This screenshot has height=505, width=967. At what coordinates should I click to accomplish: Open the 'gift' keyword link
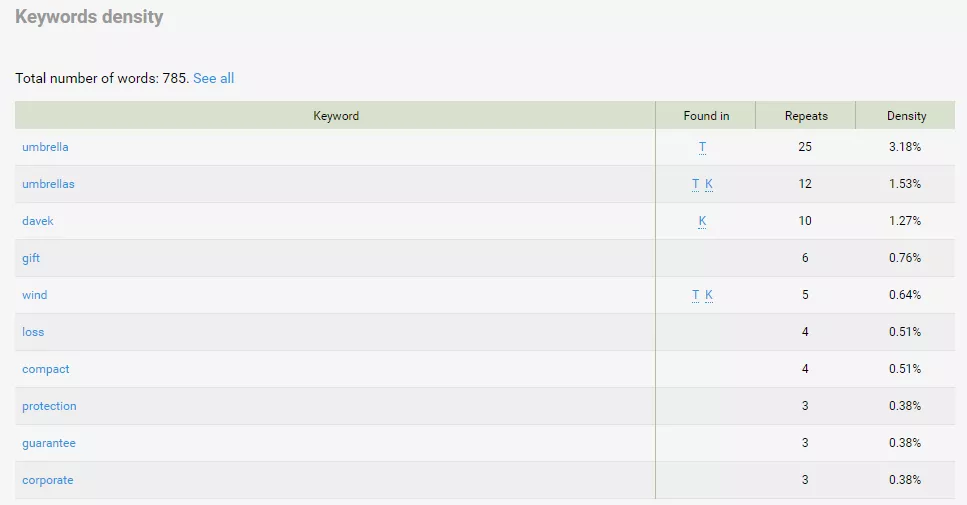31,258
